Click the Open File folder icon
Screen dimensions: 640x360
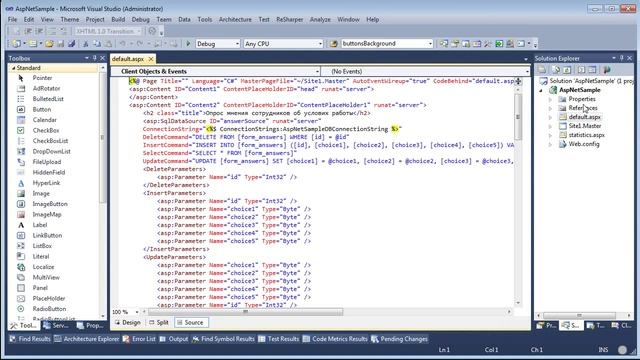[x=49, y=43]
